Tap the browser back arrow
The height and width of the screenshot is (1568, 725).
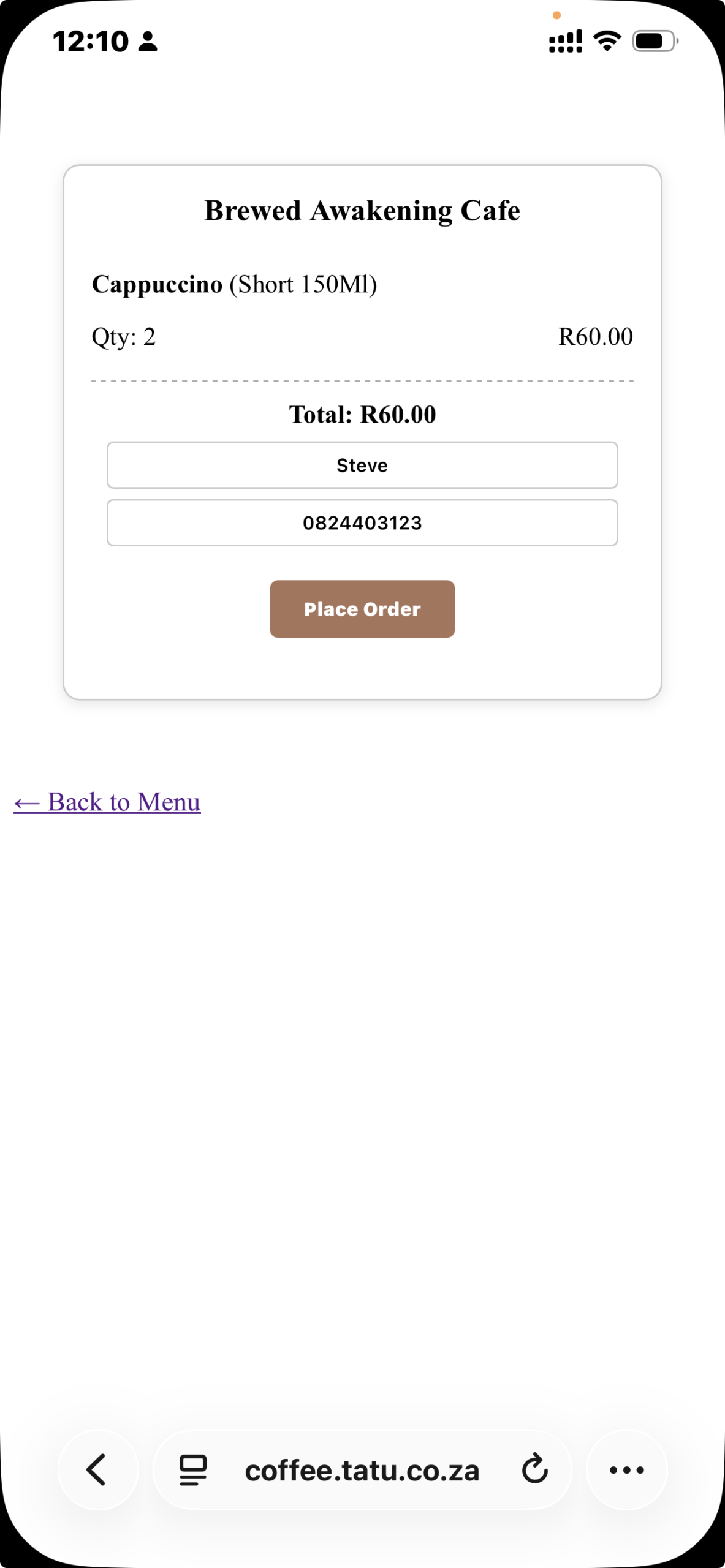[x=97, y=1469]
